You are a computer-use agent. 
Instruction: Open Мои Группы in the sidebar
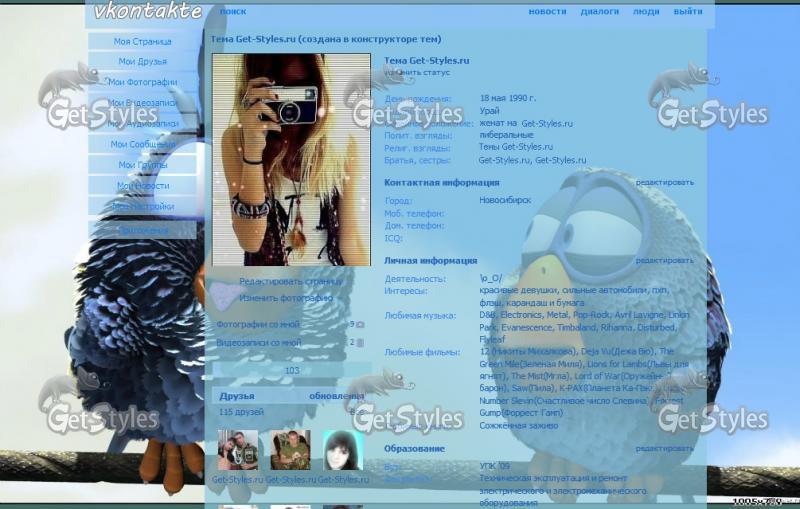142,165
